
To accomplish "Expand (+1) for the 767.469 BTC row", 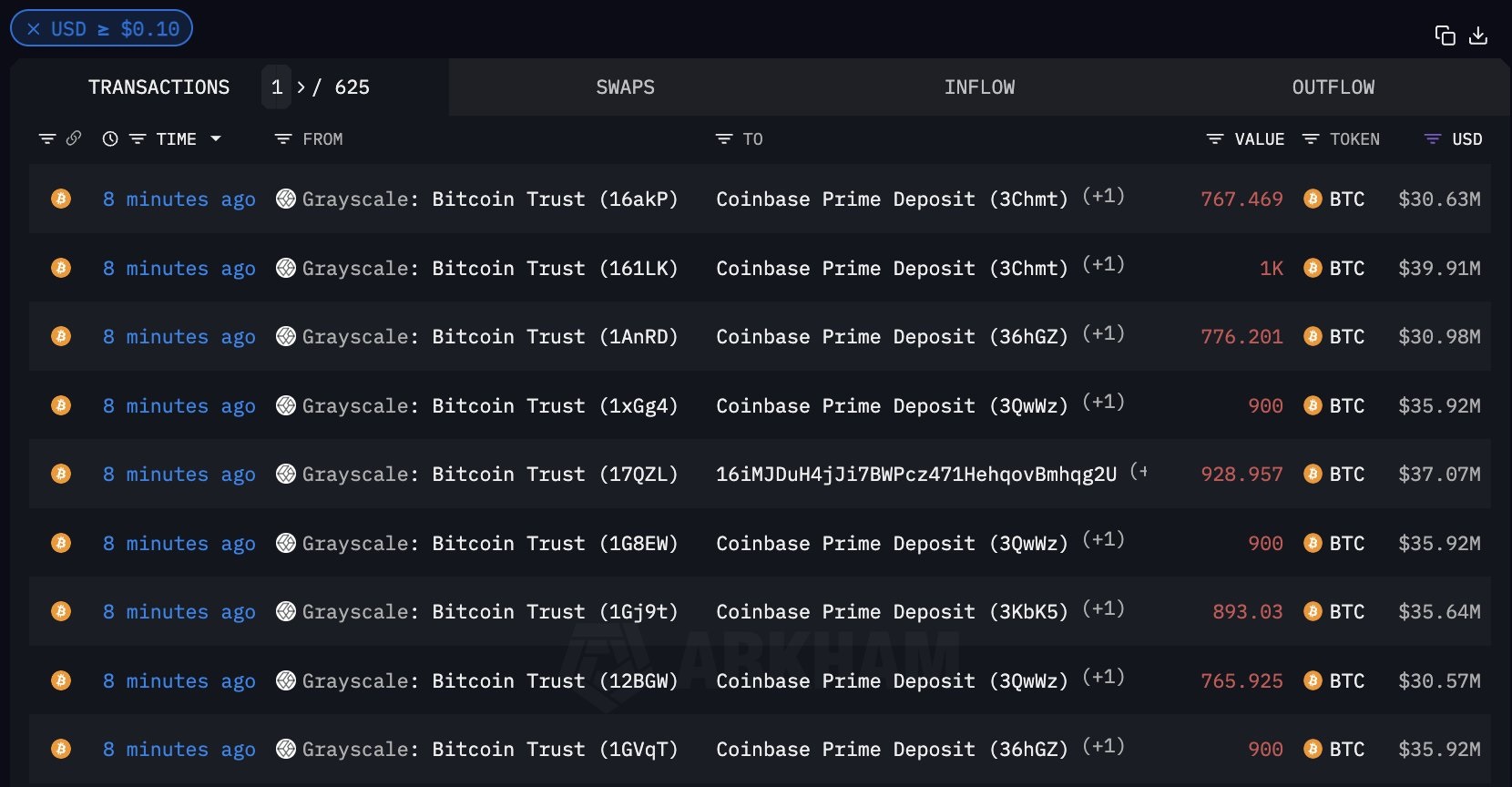I will pos(1103,196).
